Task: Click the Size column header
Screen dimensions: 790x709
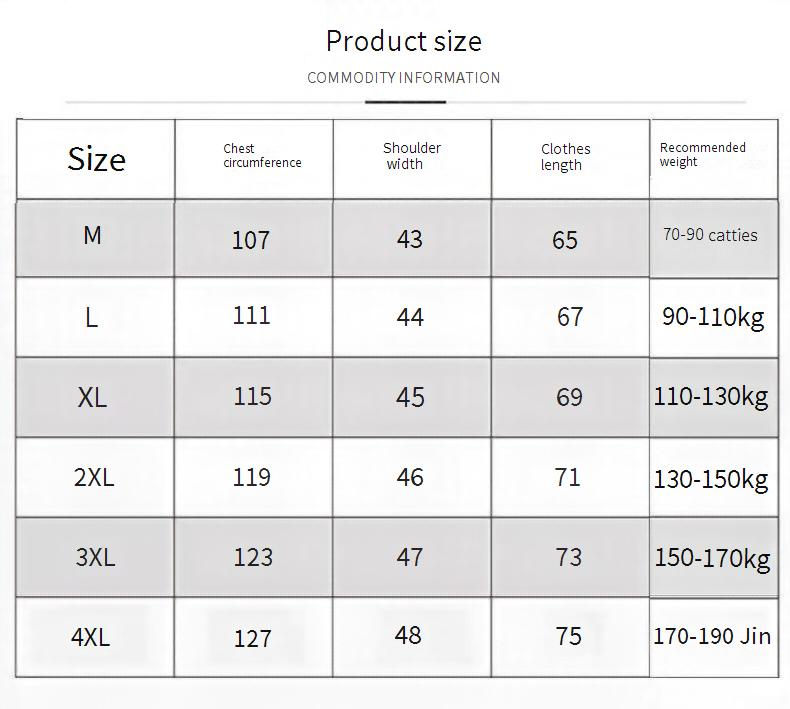Action: [96, 159]
